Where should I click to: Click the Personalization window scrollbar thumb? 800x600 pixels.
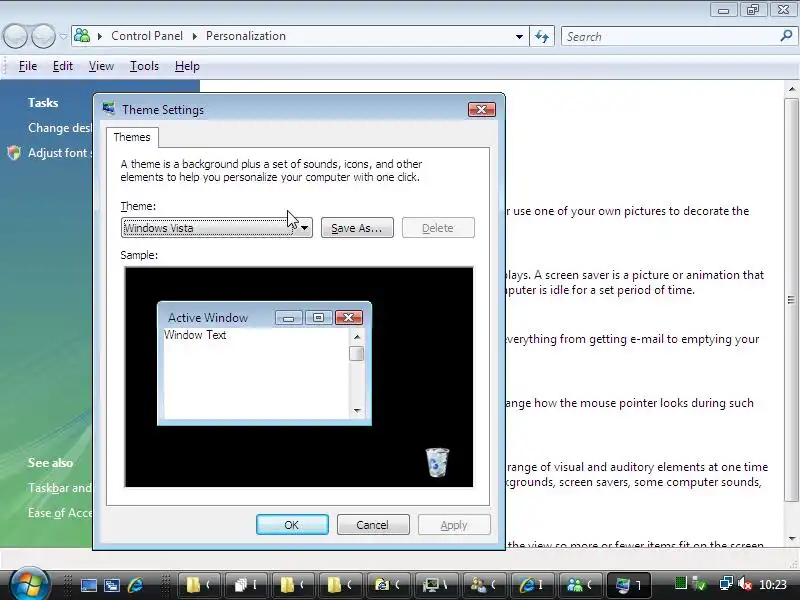(791, 299)
